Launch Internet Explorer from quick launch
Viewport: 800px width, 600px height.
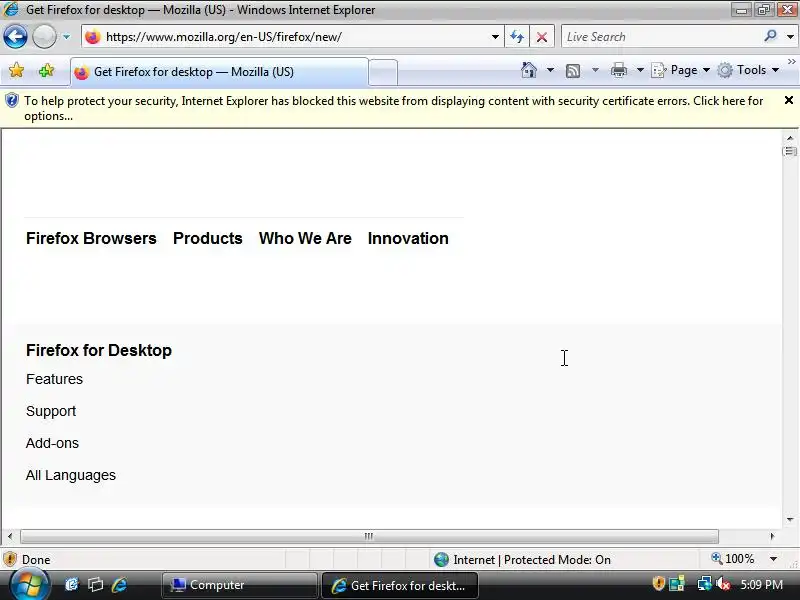pyautogui.click(x=119, y=585)
